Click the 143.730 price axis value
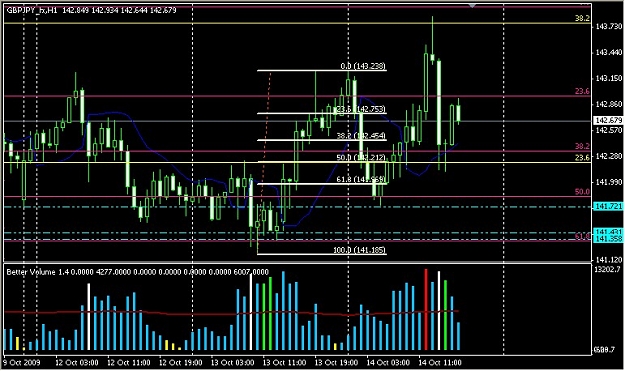 coord(609,26)
